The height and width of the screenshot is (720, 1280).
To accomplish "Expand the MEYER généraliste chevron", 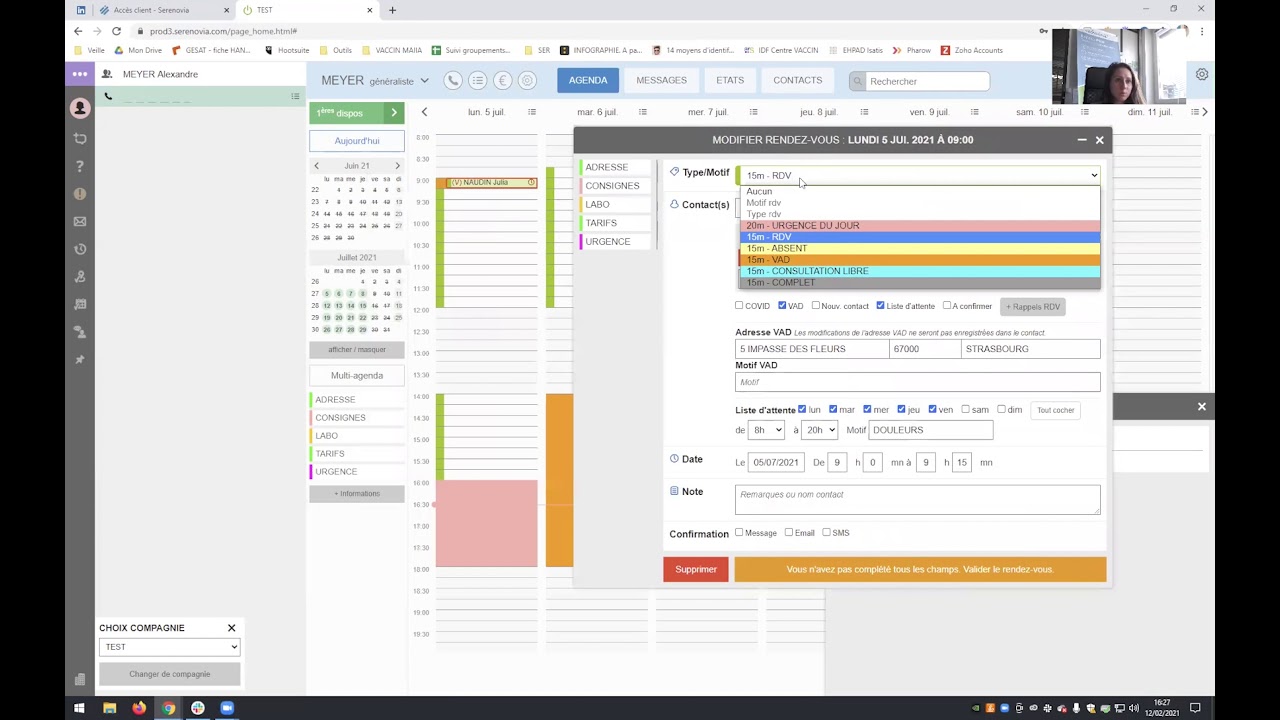I will pos(424,81).
